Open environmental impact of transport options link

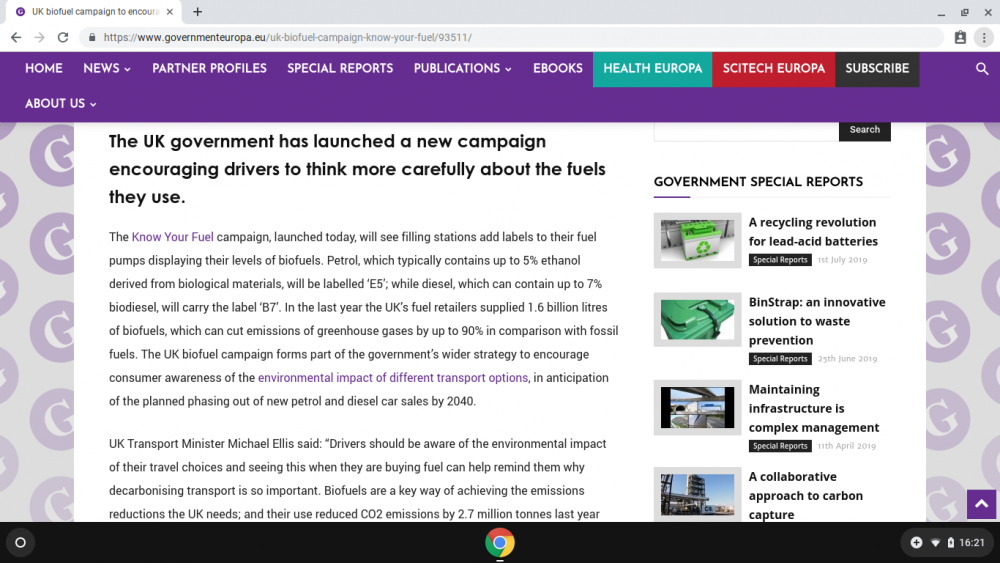[393, 378]
